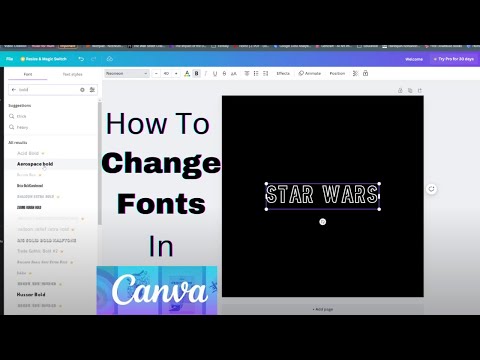Switch to the Text styles tab
Viewport: 480px width, 360px height.
pyautogui.click(x=72, y=74)
